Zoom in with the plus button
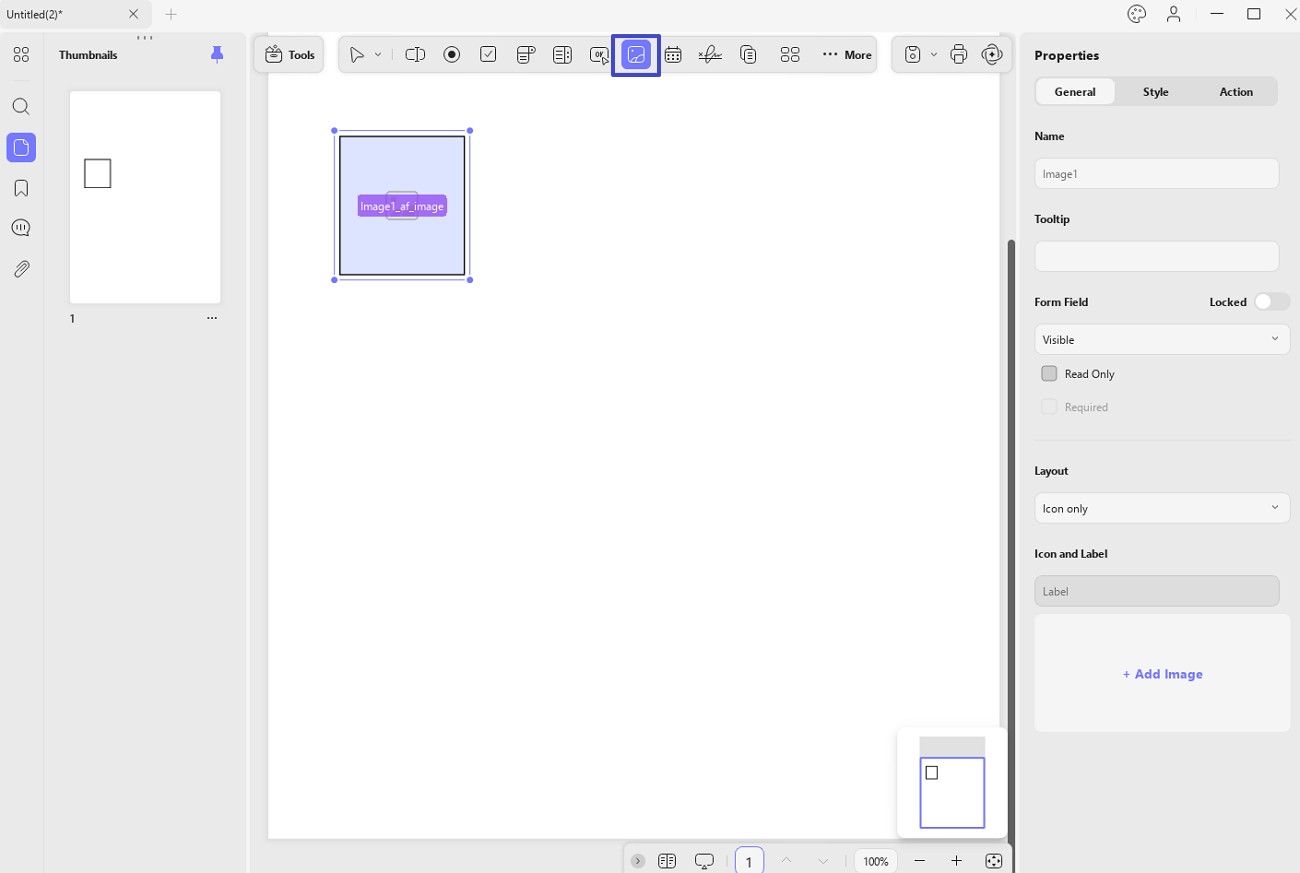Image resolution: width=1300 pixels, height=873 pixels. click(956, 861)
